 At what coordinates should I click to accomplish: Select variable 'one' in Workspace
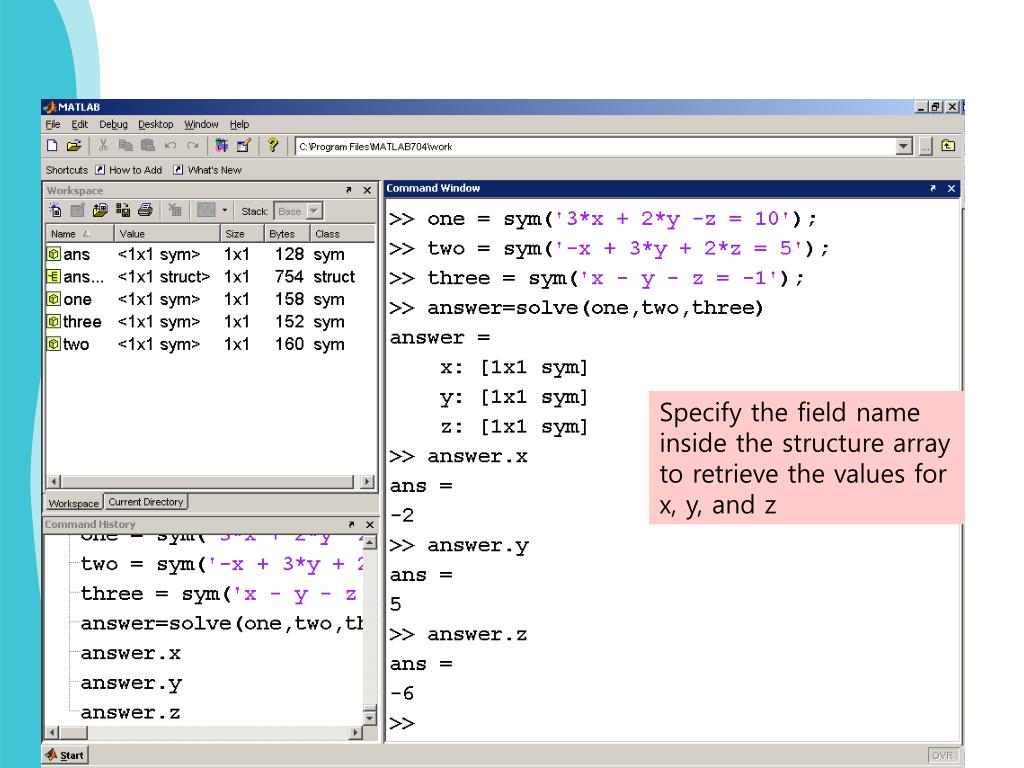[210, 299]
